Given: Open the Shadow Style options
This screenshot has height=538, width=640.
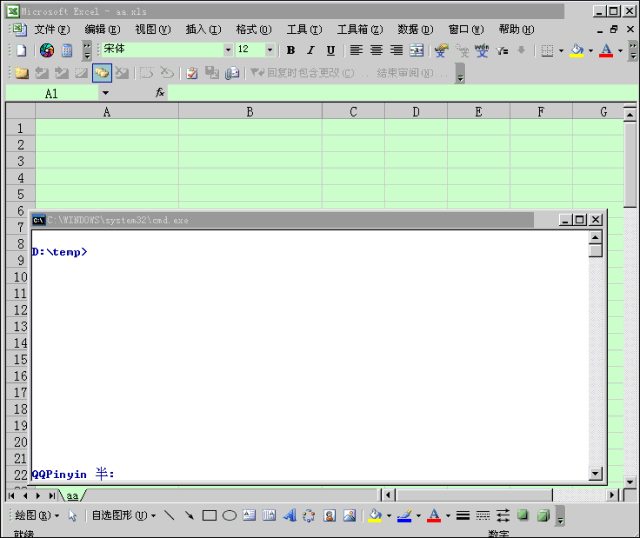Looking at the screenshot, I should click(523, 516).
